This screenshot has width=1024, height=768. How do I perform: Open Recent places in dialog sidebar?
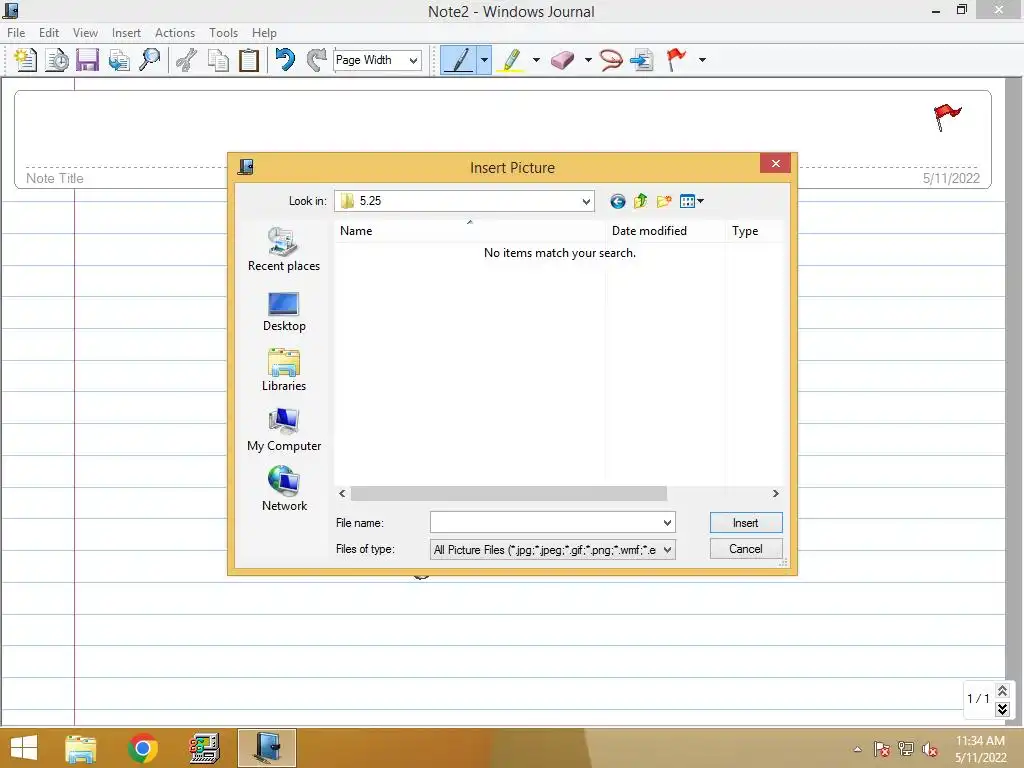[284, 249]
